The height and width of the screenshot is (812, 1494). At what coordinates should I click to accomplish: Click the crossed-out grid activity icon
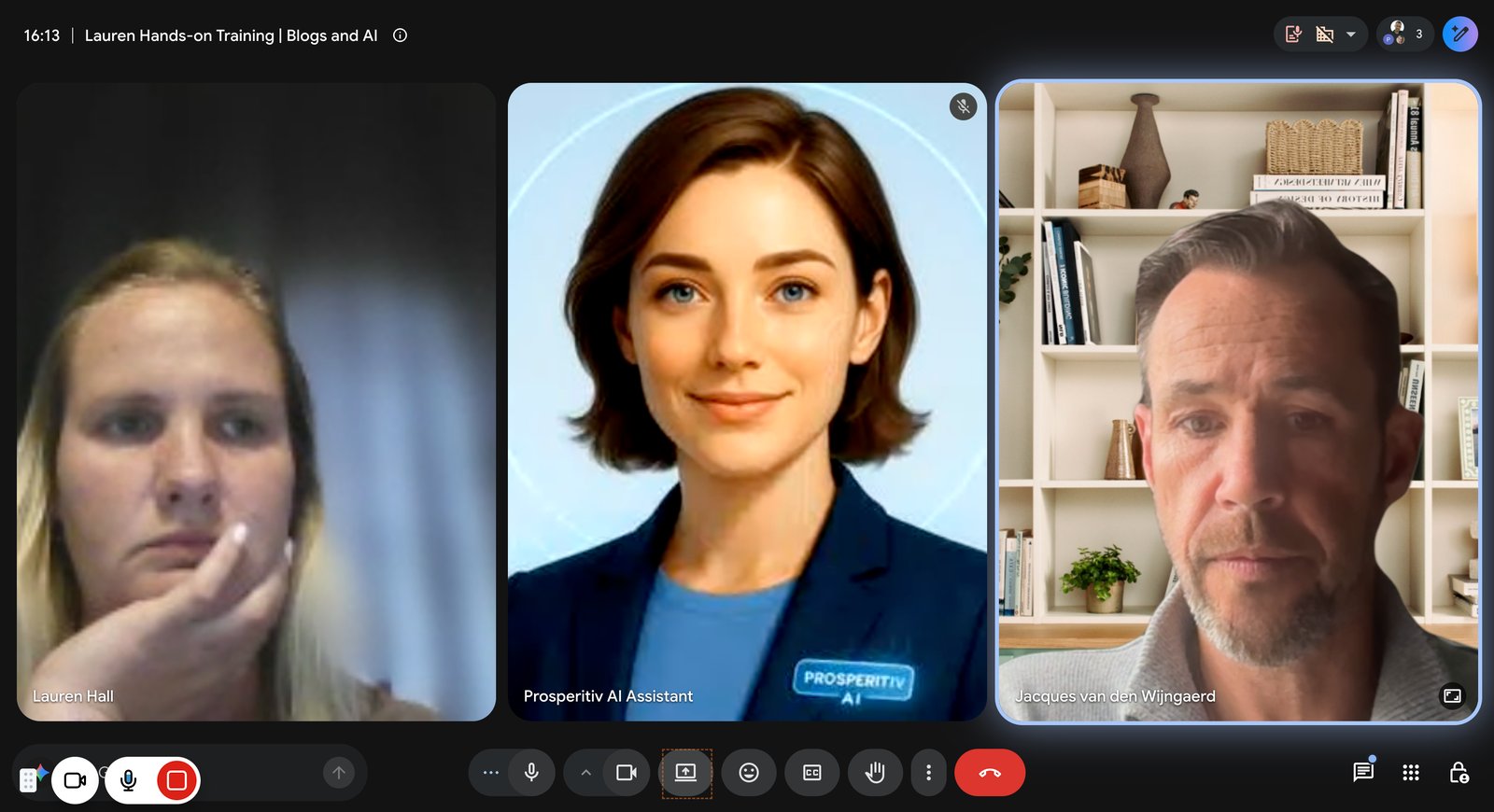(1325, 35)
